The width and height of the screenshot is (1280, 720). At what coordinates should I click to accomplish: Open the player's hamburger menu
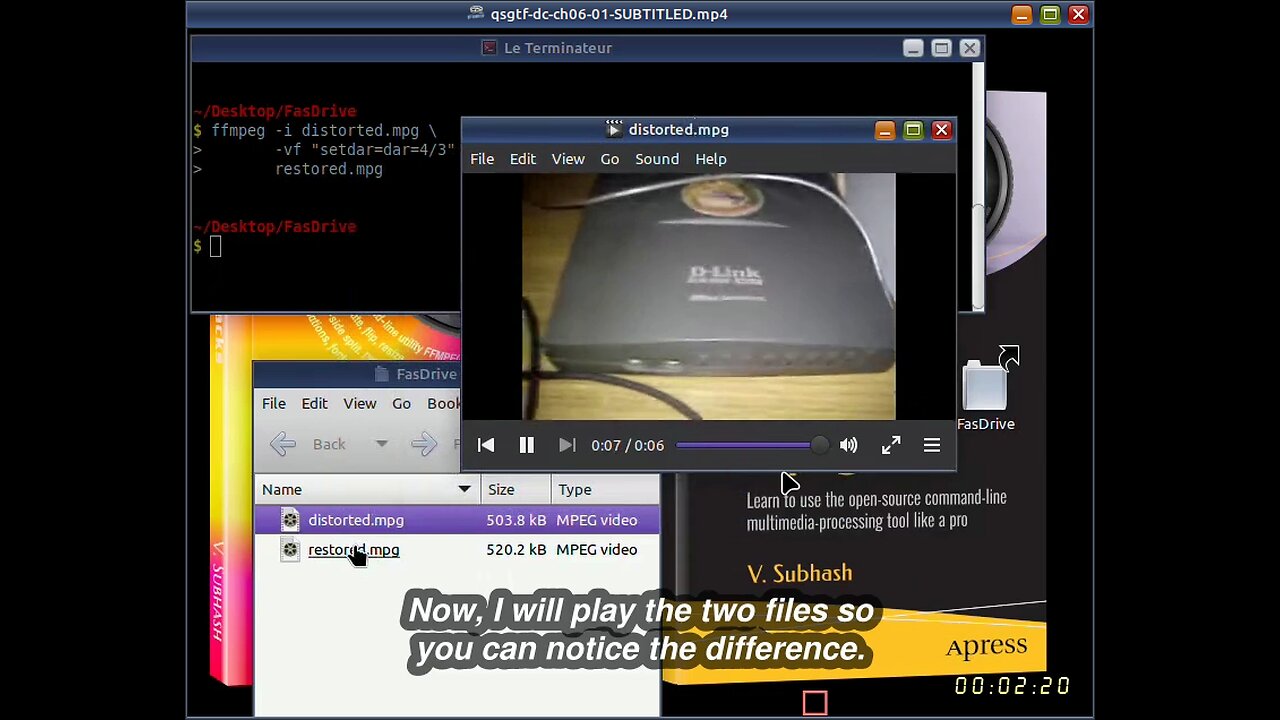point(931,445)
